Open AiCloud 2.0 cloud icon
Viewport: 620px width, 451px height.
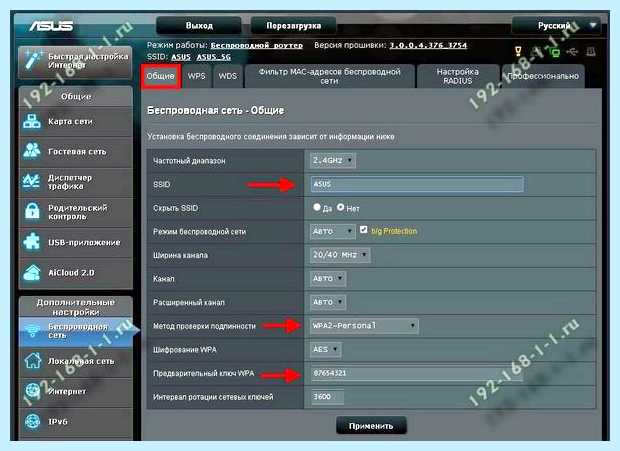(x=32, y=272)
